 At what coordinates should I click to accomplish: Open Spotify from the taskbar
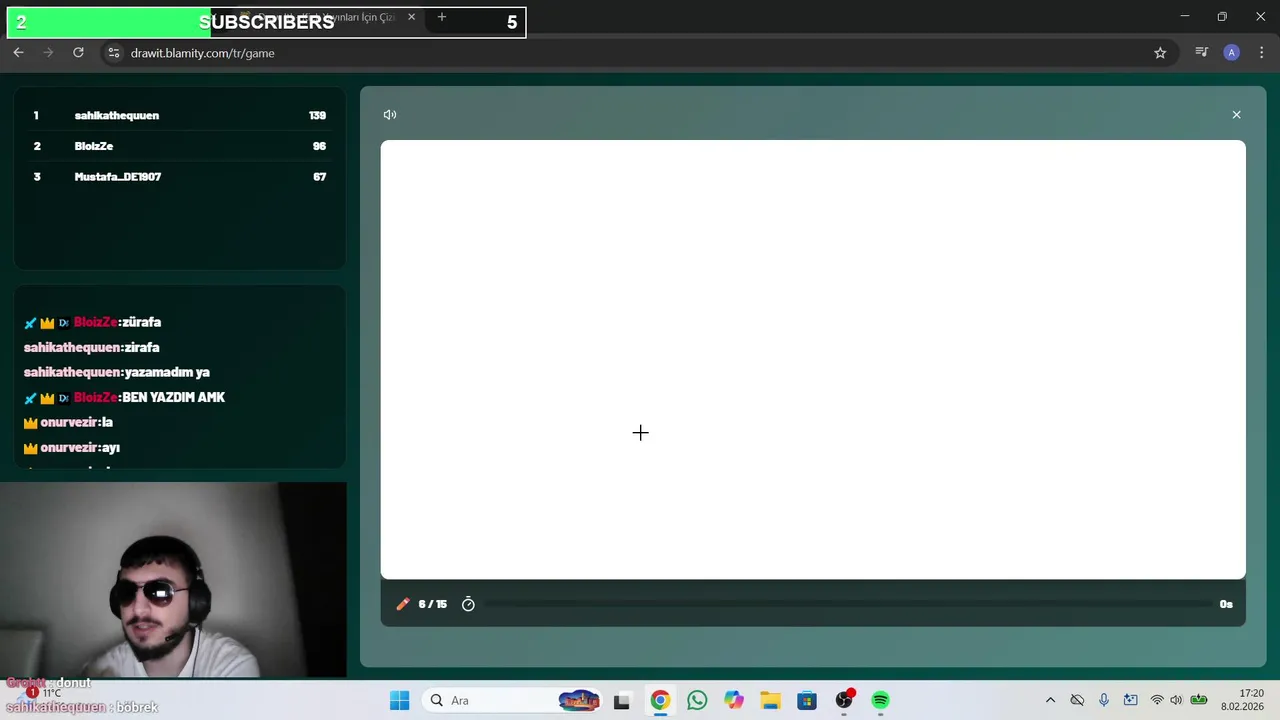pos(880,700)
